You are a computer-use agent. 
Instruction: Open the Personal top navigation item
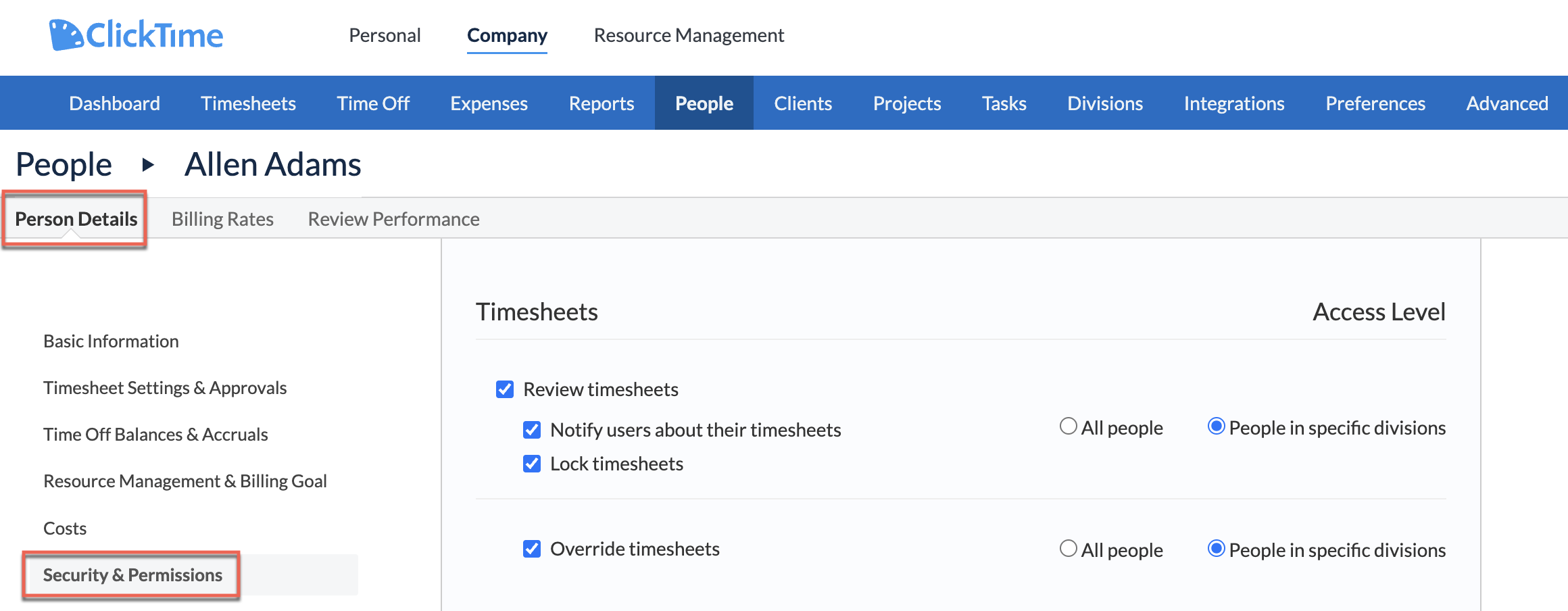coord(385,35)
